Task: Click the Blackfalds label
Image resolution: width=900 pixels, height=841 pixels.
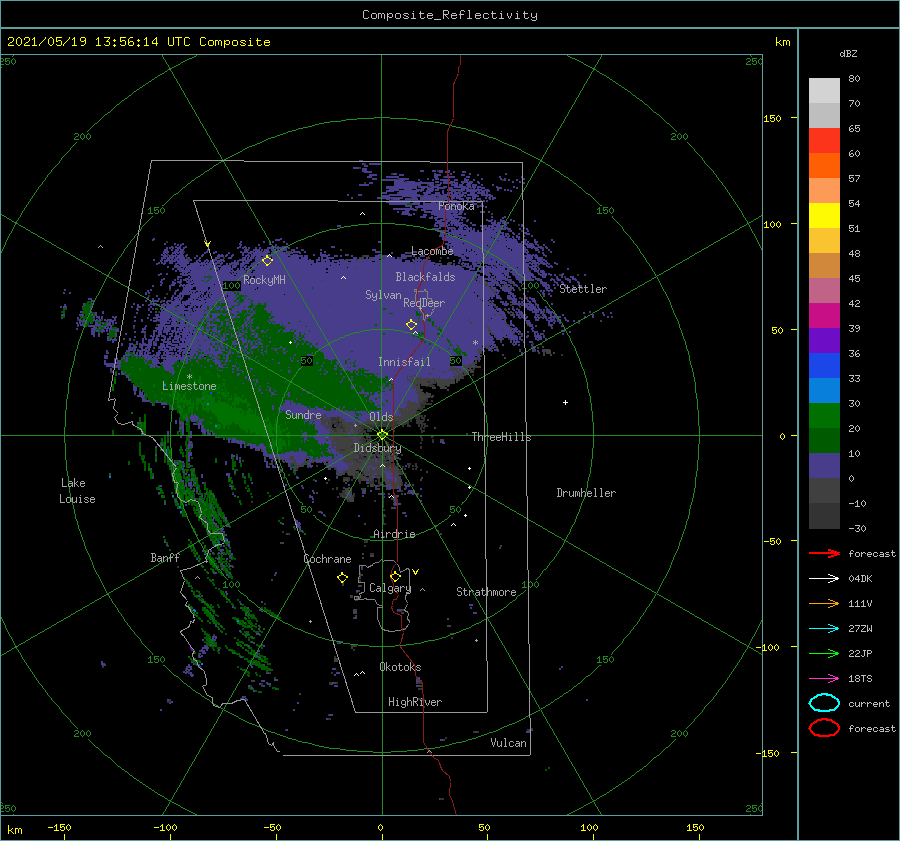Action: (425, 277)
